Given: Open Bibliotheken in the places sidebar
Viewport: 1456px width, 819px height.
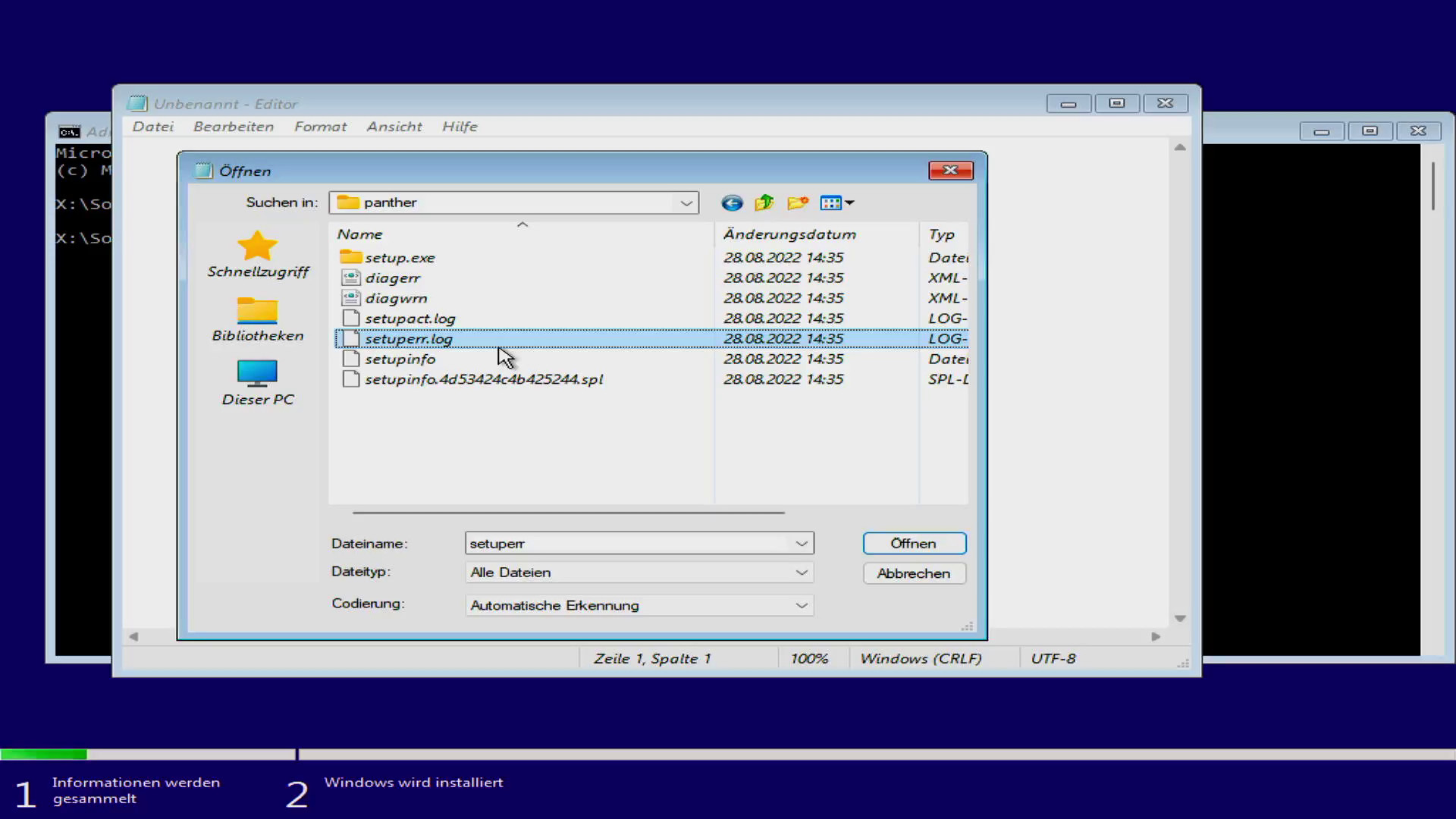Looking at the screenshot, I should click(x=258, y=318).
